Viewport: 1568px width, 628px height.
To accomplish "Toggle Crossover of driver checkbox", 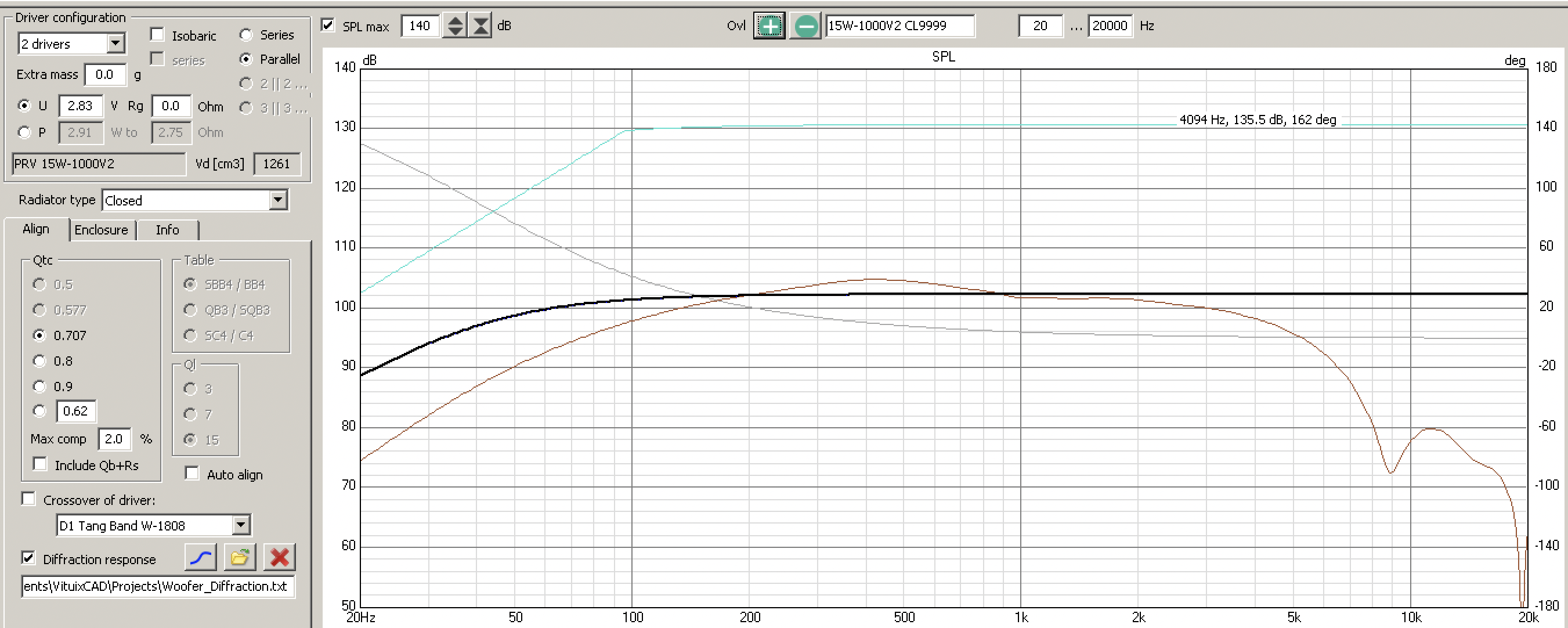I will pos(28,499).
